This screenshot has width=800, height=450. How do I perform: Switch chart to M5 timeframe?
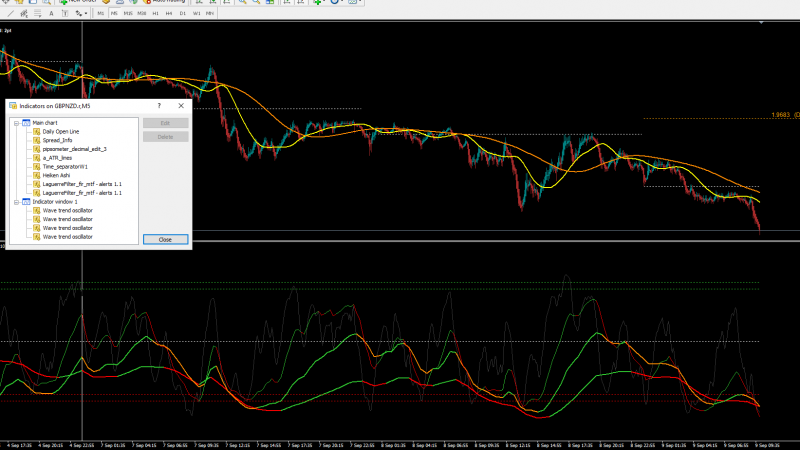pos(114,13)
